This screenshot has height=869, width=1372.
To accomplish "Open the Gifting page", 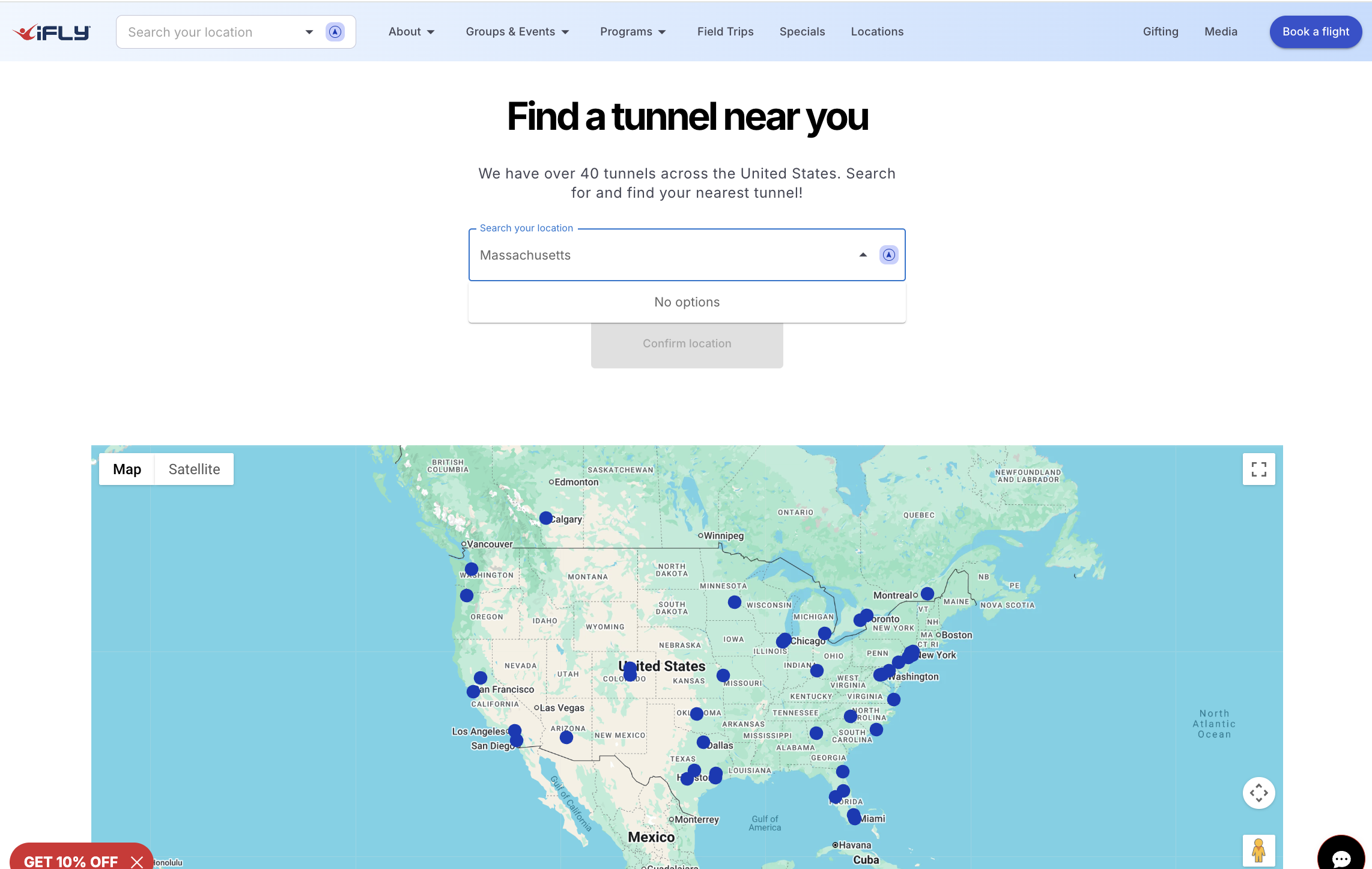I will 1160,32.
